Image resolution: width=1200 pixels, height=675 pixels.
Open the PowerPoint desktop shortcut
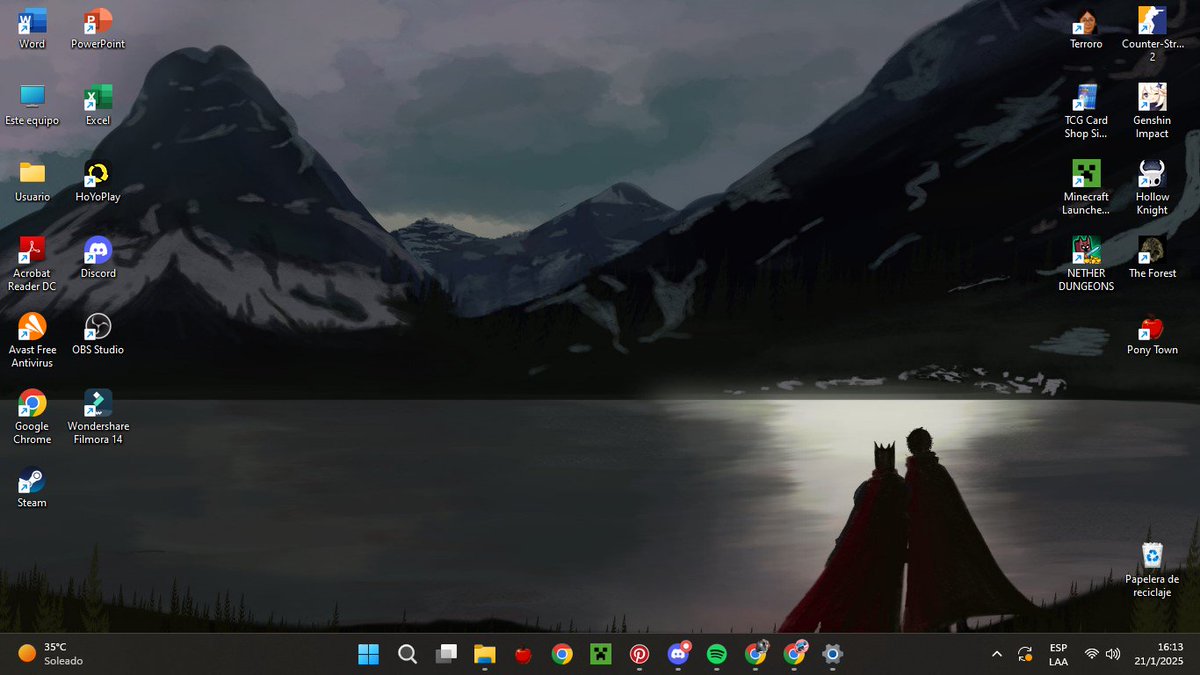click(98, 28)
